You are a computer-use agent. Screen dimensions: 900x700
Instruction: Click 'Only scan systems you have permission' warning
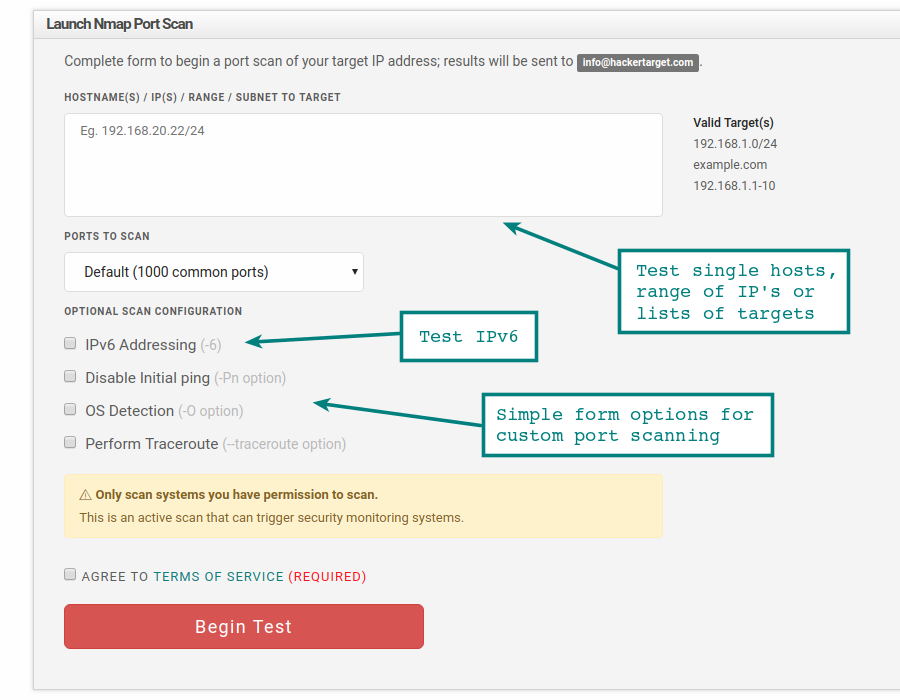[x=236, y=495]
